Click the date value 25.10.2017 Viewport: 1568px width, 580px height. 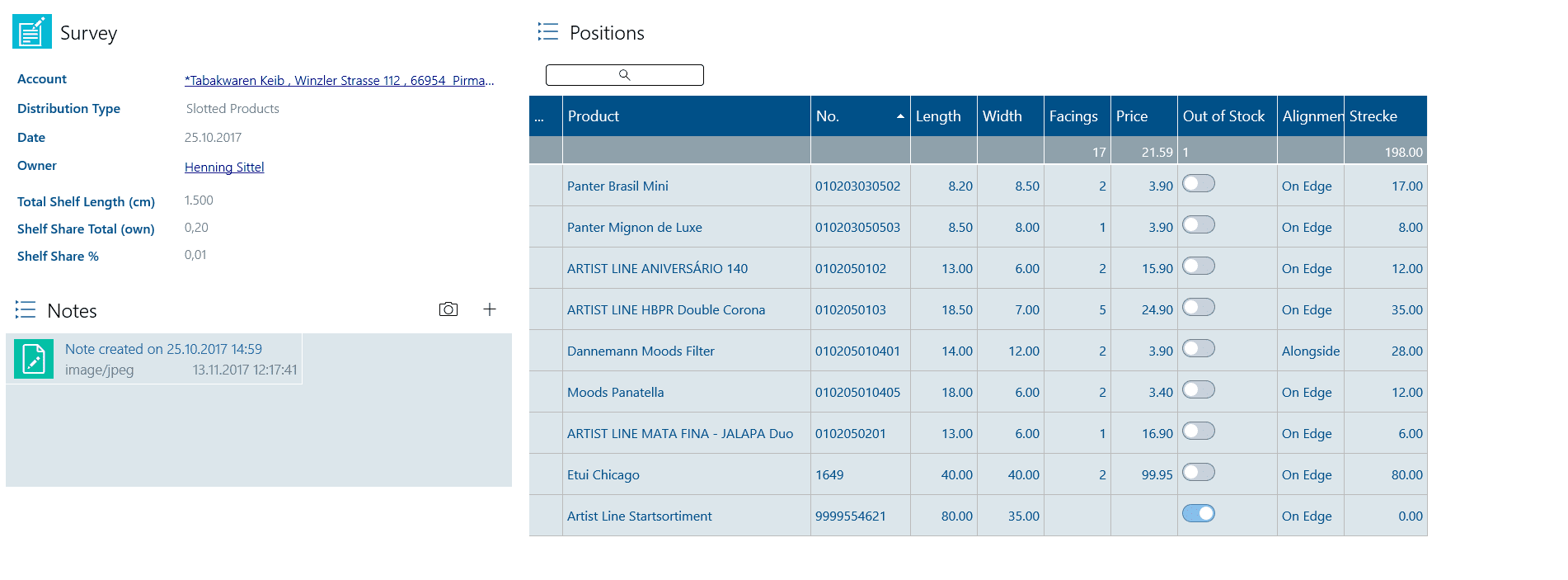pos(213,137)
